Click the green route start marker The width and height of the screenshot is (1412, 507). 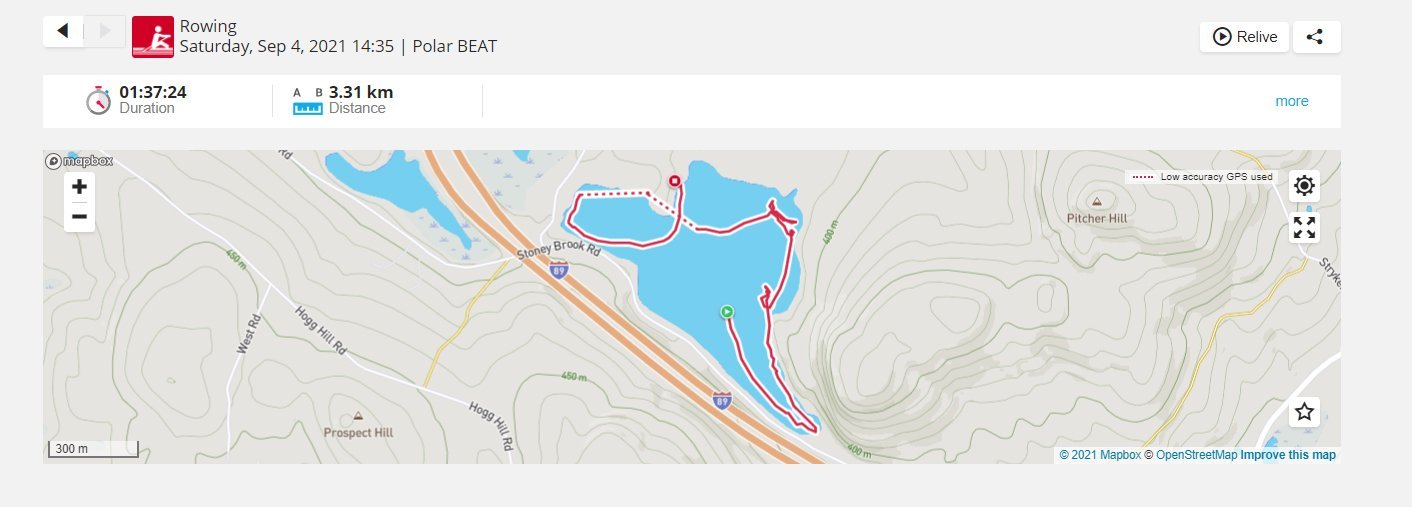coord(727,312)
